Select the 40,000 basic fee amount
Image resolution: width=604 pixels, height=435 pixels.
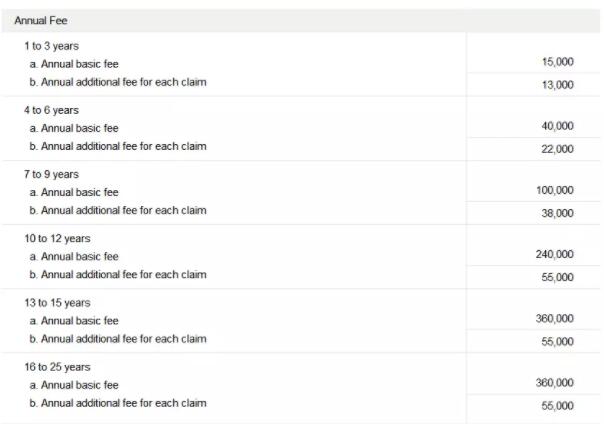tap(557, 126)
